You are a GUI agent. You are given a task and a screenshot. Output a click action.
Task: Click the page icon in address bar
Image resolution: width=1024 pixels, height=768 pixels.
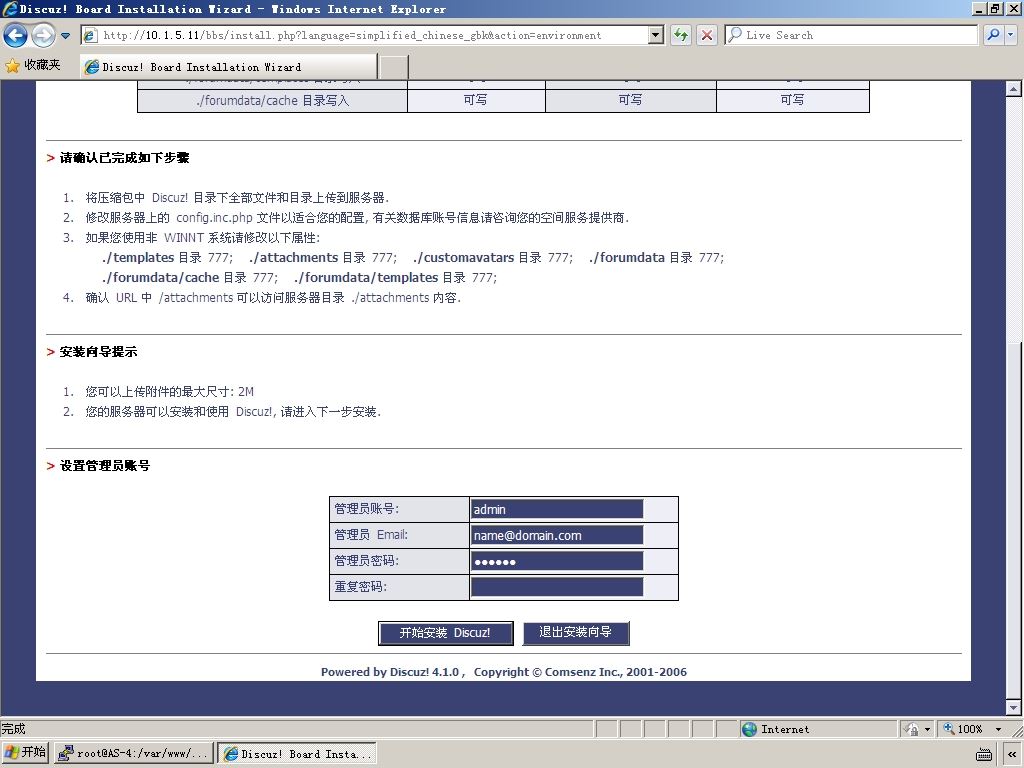pos(91,35)
